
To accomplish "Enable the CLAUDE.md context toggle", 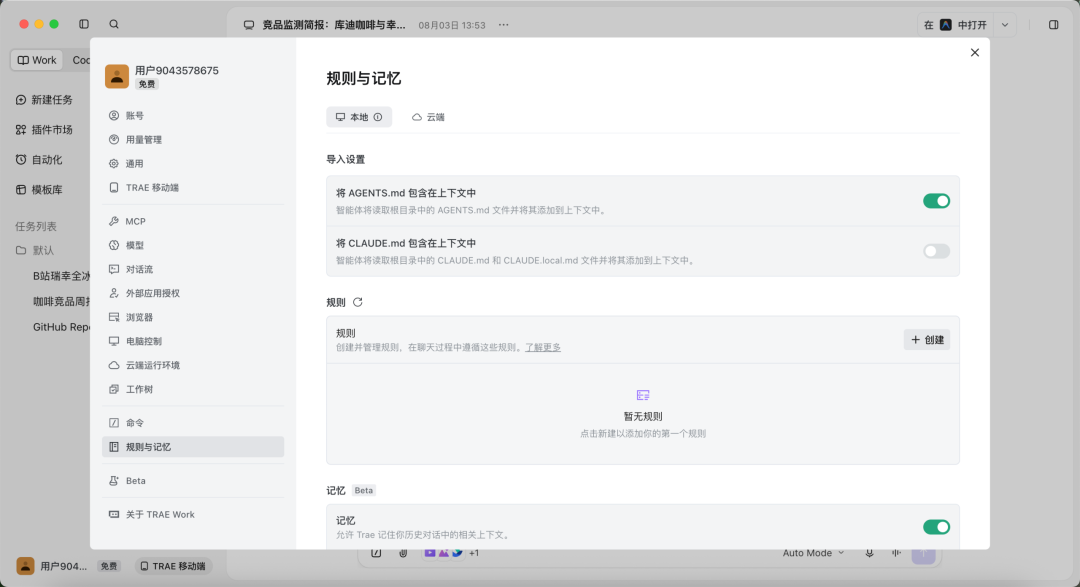I will pos(936,251).
